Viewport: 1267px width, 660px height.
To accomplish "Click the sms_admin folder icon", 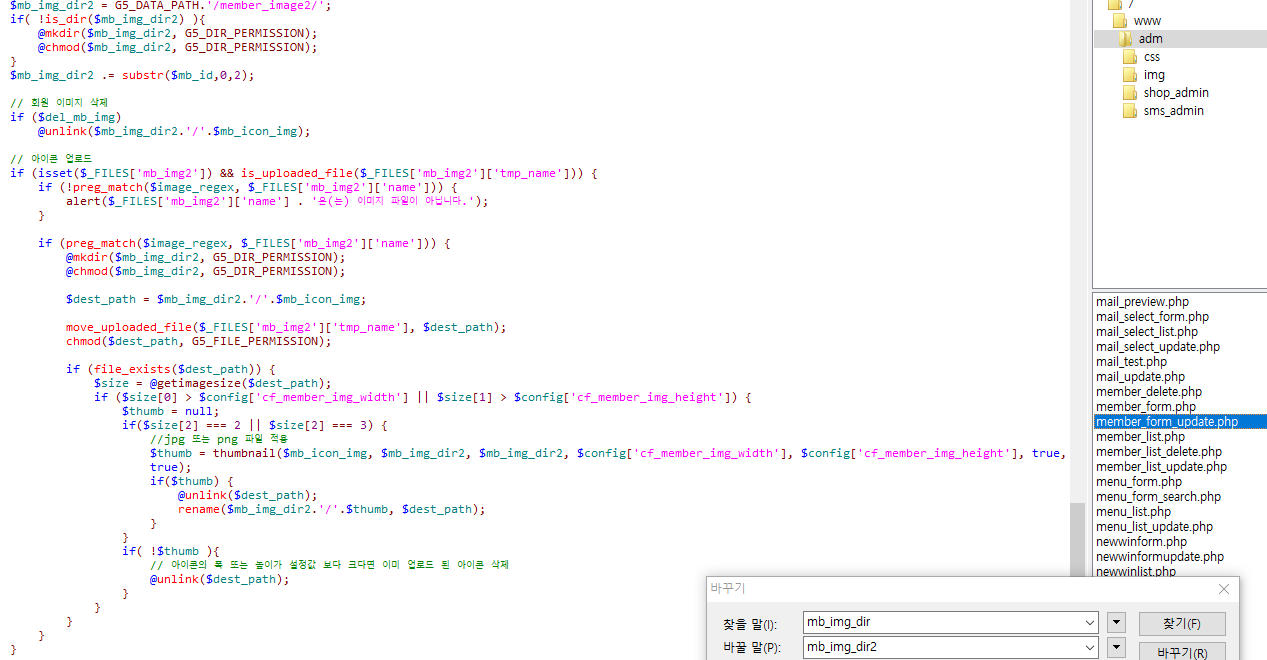I will tap(1130, 111).
